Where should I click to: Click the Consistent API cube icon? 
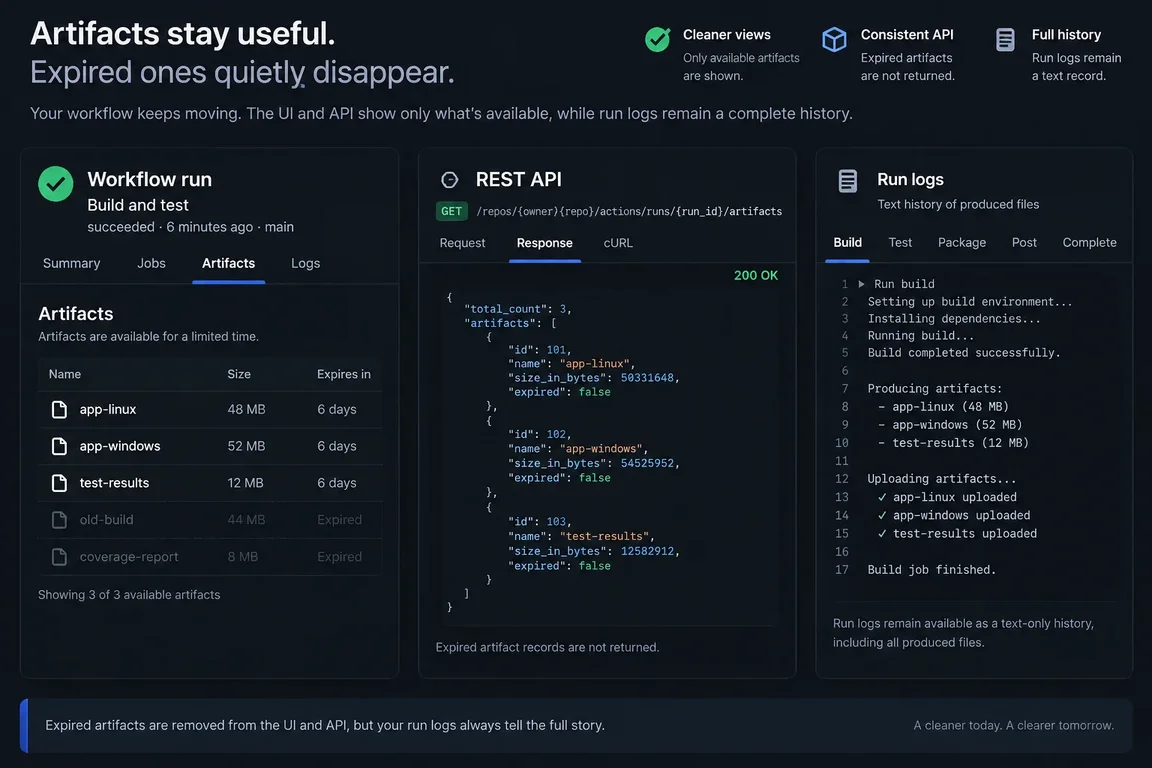tap(835, 39)
